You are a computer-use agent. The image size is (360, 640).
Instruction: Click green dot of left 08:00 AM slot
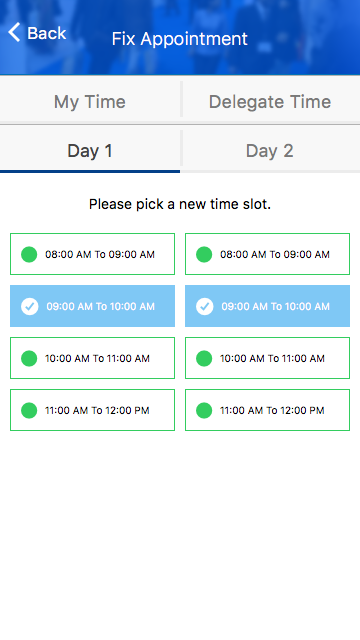point(29,254)
